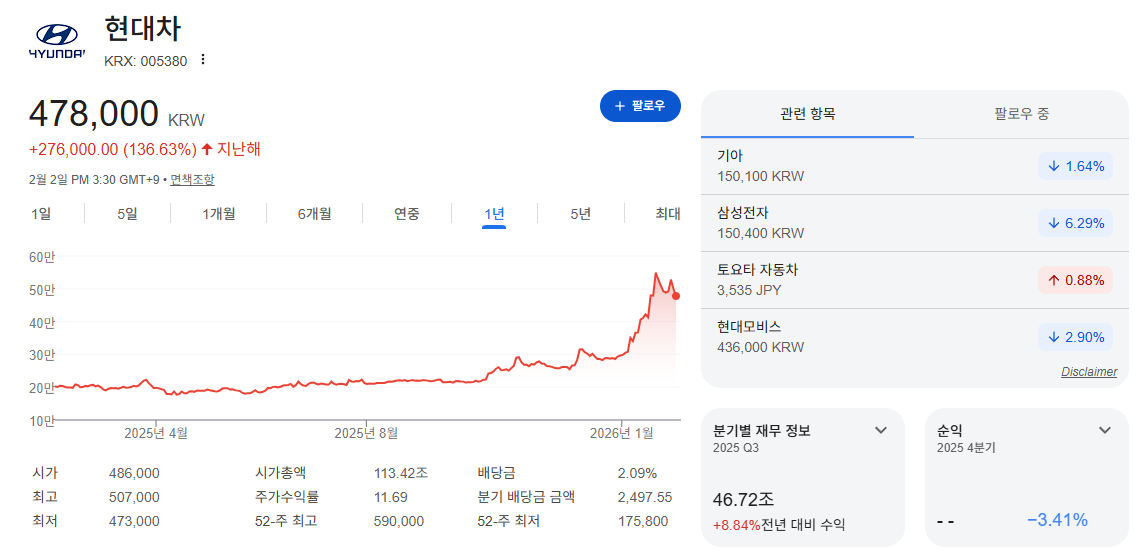
Task: Click the 주가수익률 value 11.69
Action: click(x=390, y=497)
